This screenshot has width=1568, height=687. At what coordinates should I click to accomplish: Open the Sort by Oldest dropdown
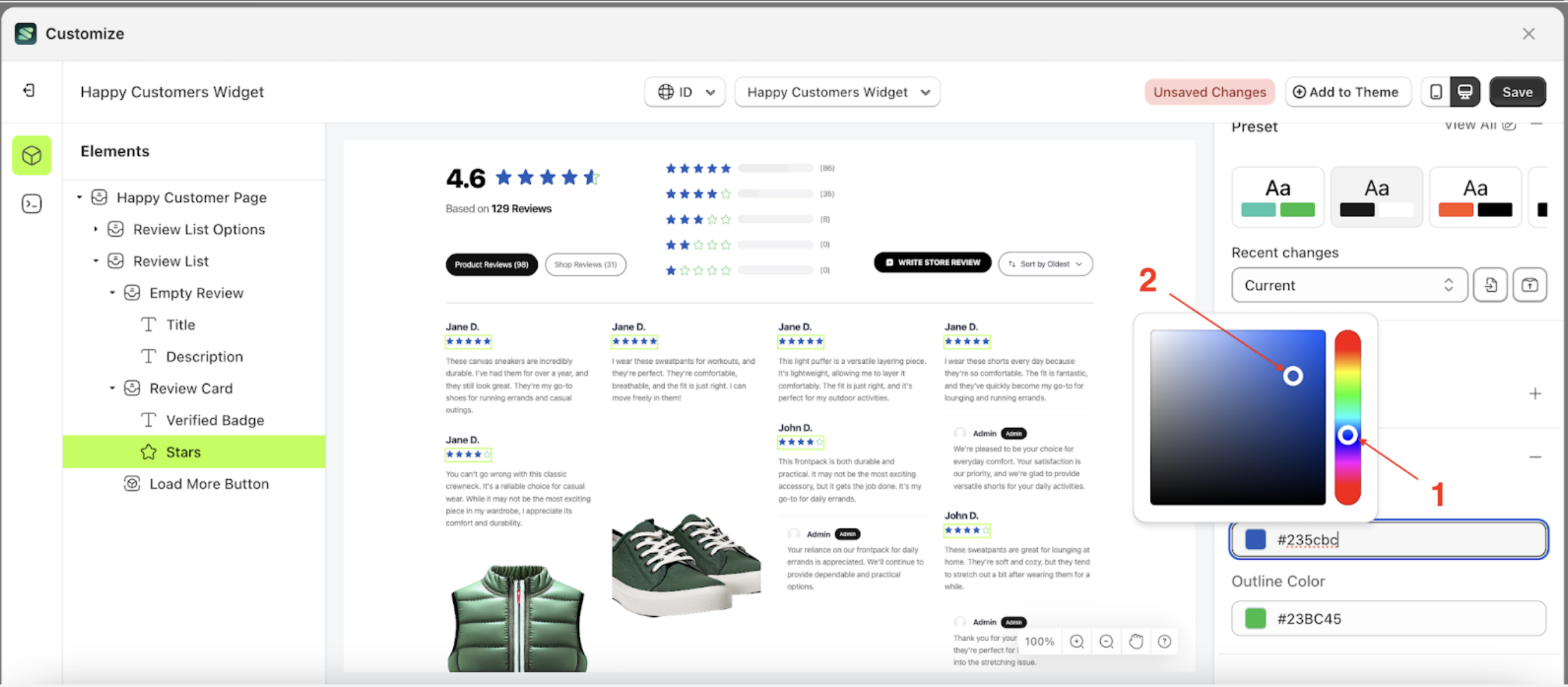pos(1045,263)
